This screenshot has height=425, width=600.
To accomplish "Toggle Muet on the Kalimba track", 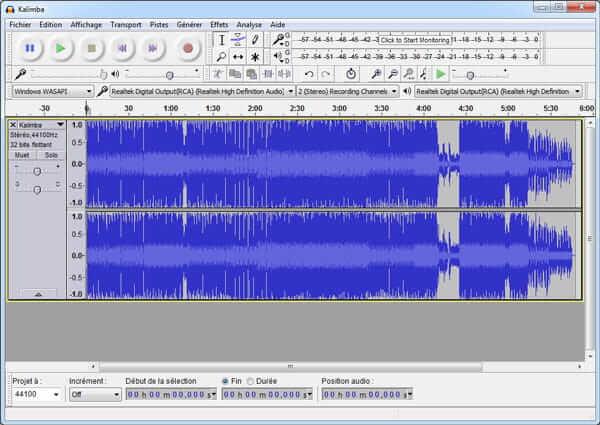I will tap(22, 155).
